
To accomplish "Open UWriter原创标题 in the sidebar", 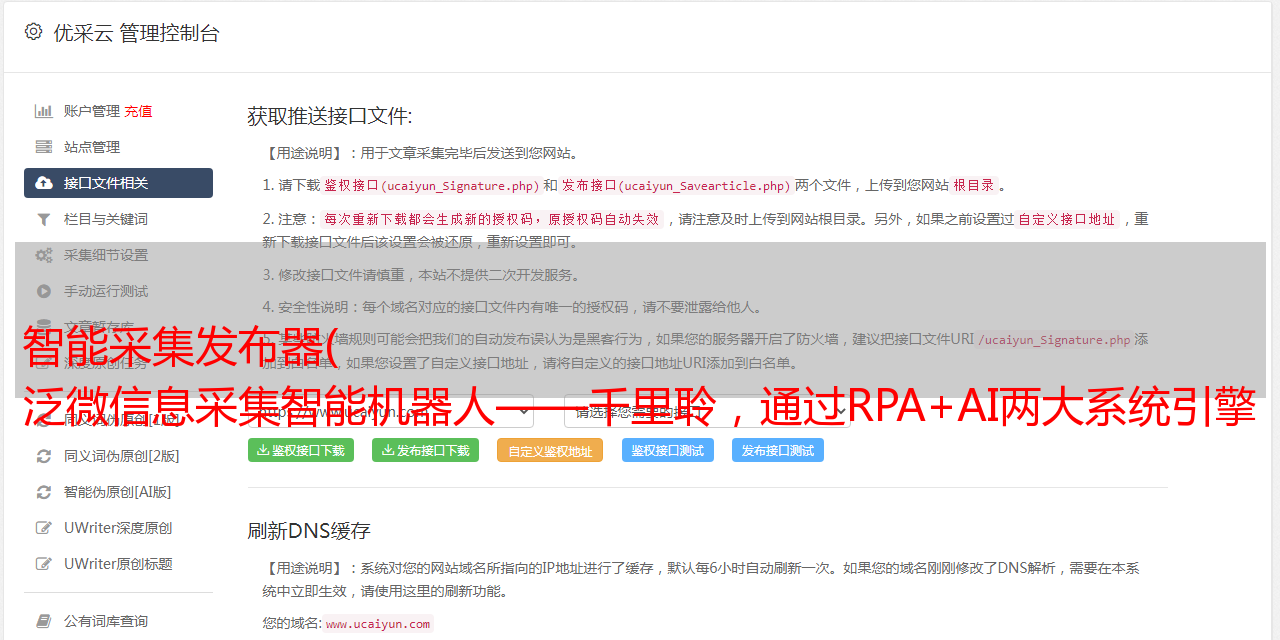I will (118, 564).
